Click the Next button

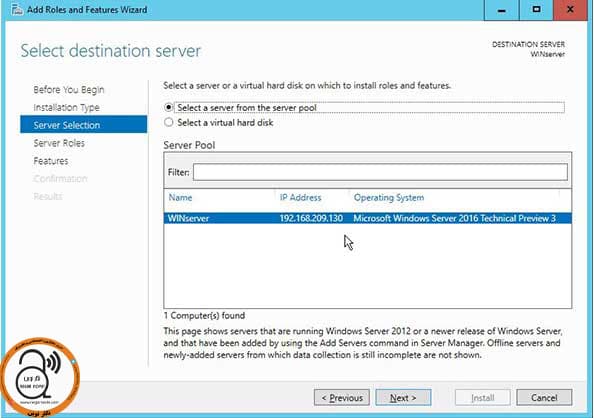tap(403, 398)
